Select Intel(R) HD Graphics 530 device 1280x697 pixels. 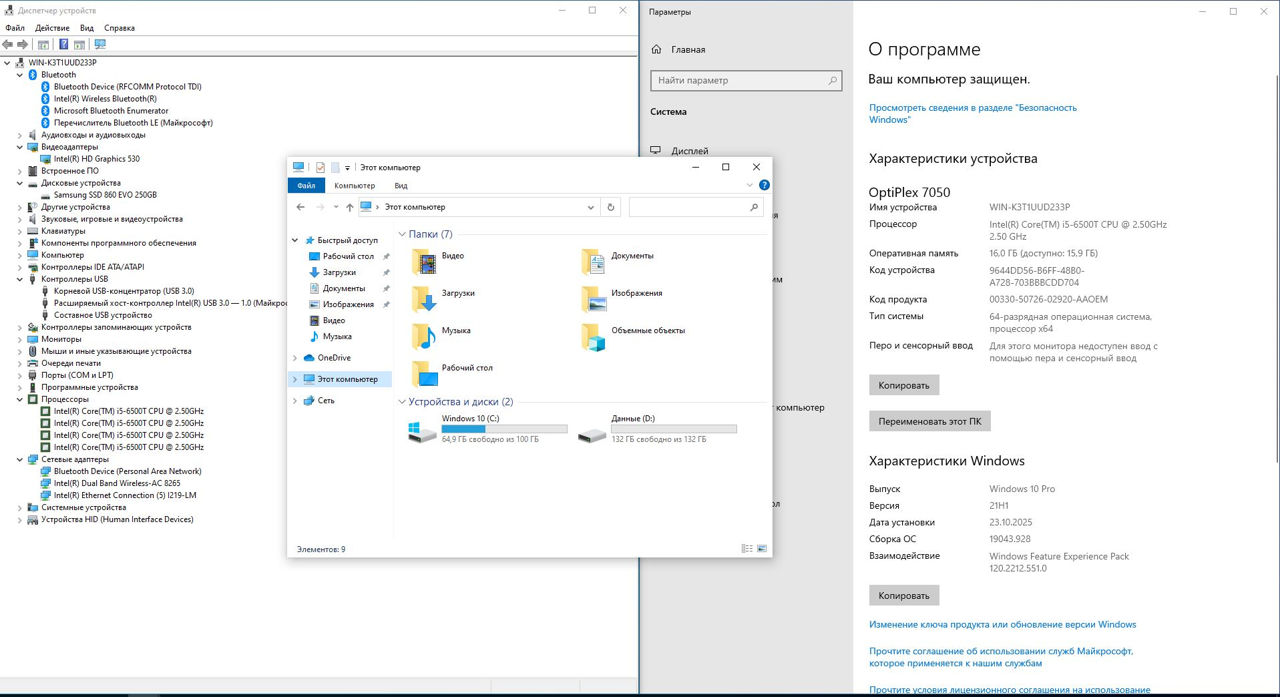(96, 159)
